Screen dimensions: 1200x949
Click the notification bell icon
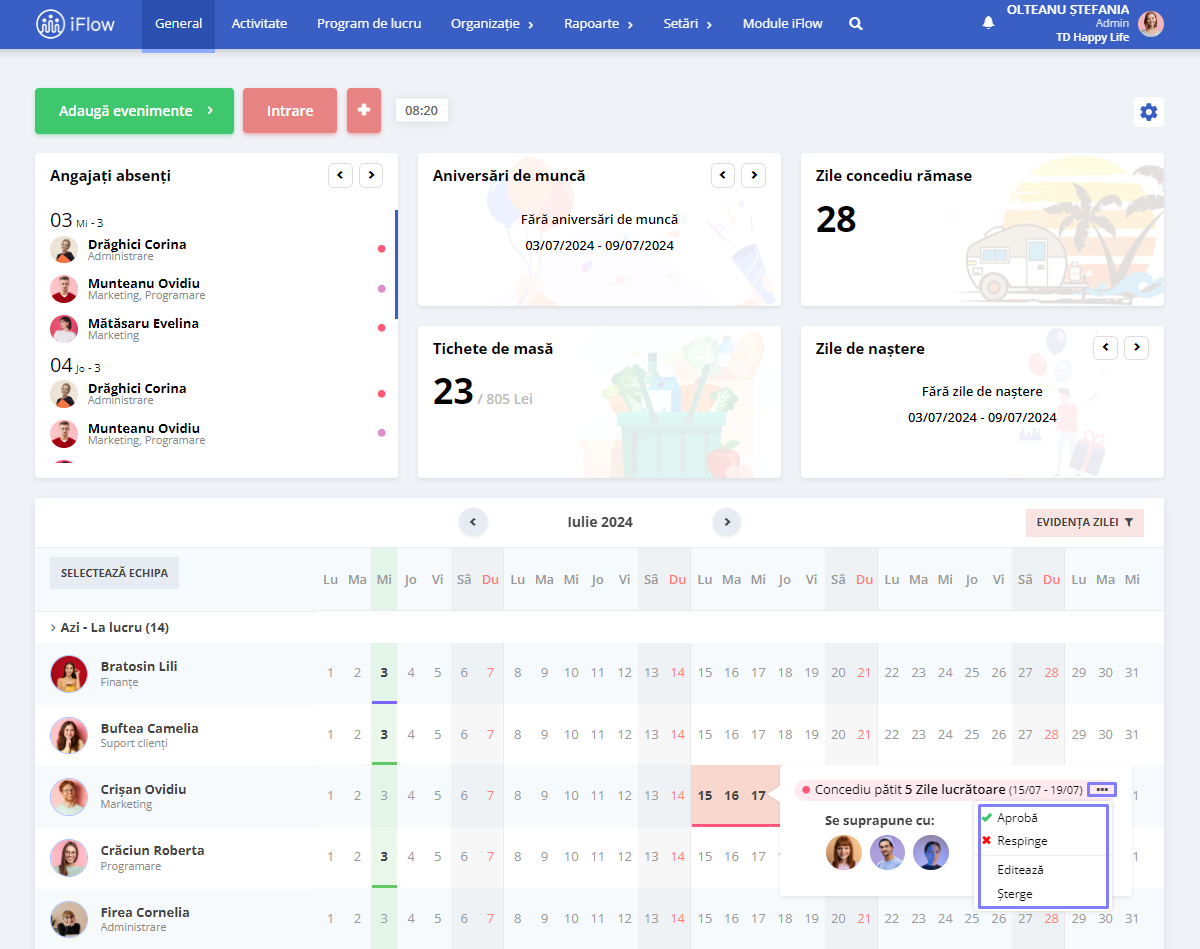click(989, 22)
